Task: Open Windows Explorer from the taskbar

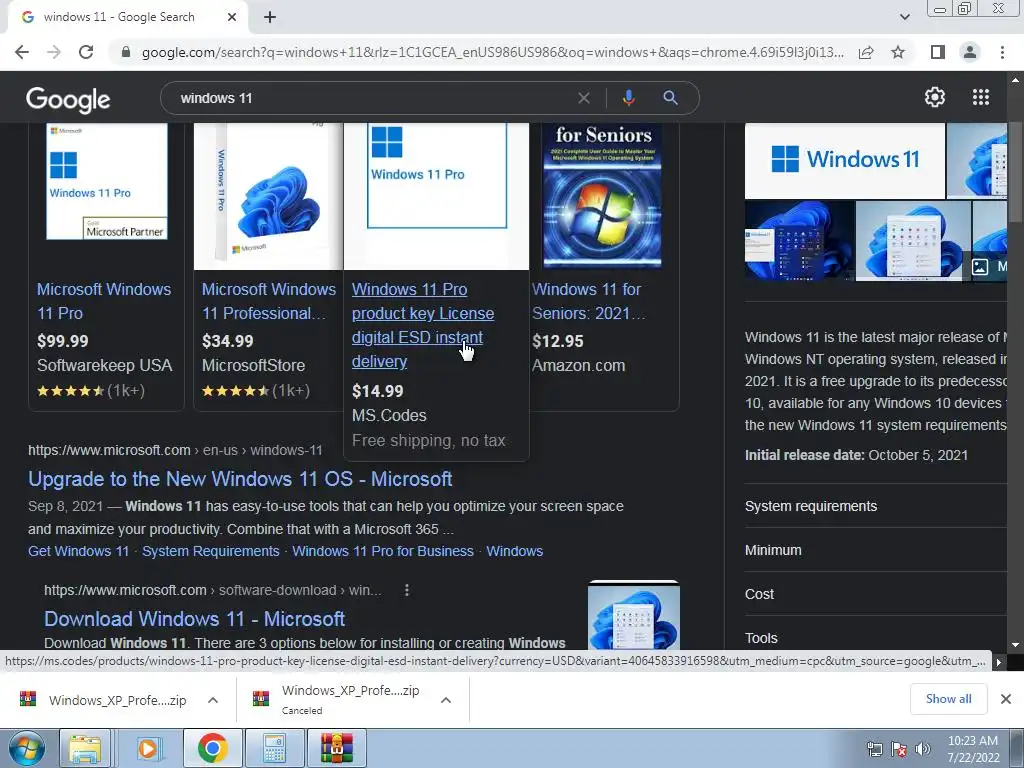Action: pyautogui.click(x=86, y=748)
